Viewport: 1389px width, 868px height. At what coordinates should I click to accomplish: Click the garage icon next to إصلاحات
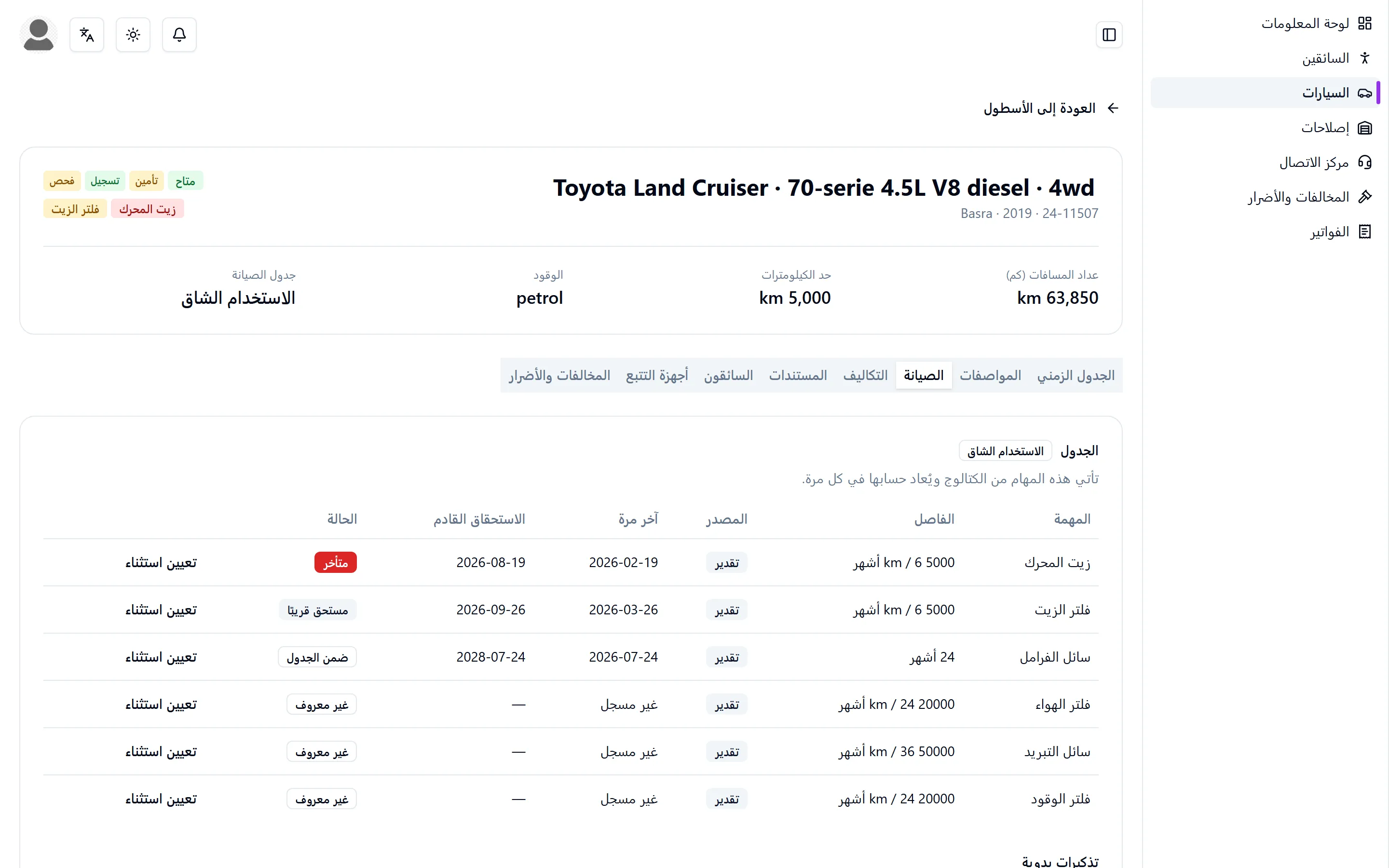(1364, 127)
